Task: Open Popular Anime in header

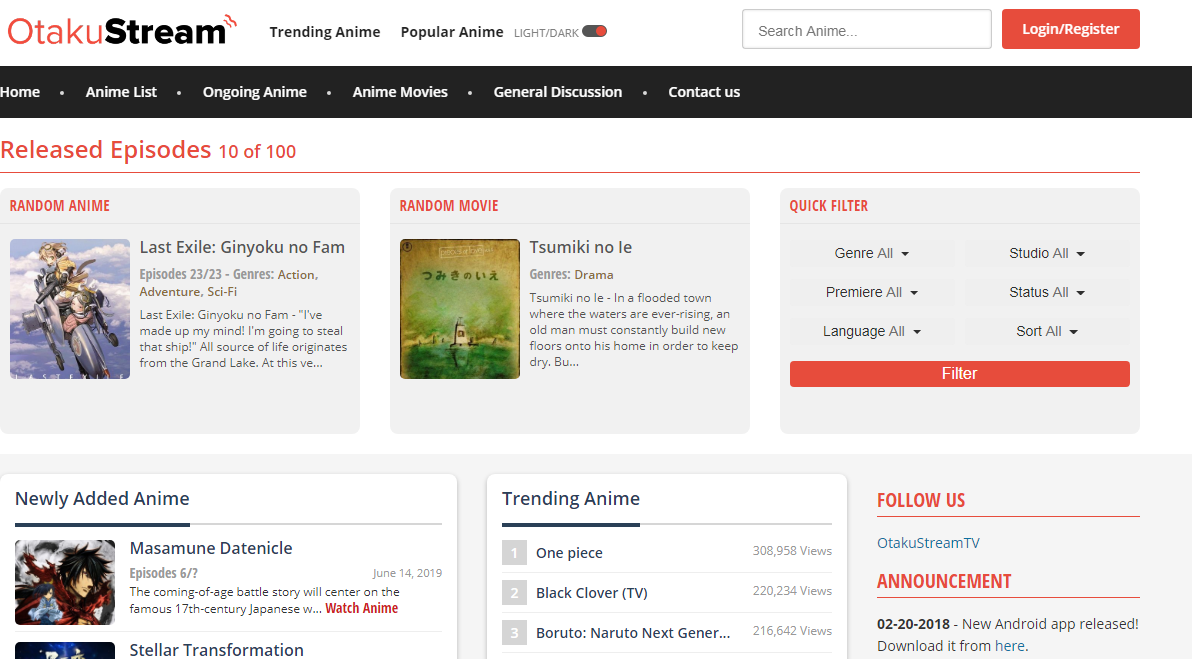Action: (452, 32)
